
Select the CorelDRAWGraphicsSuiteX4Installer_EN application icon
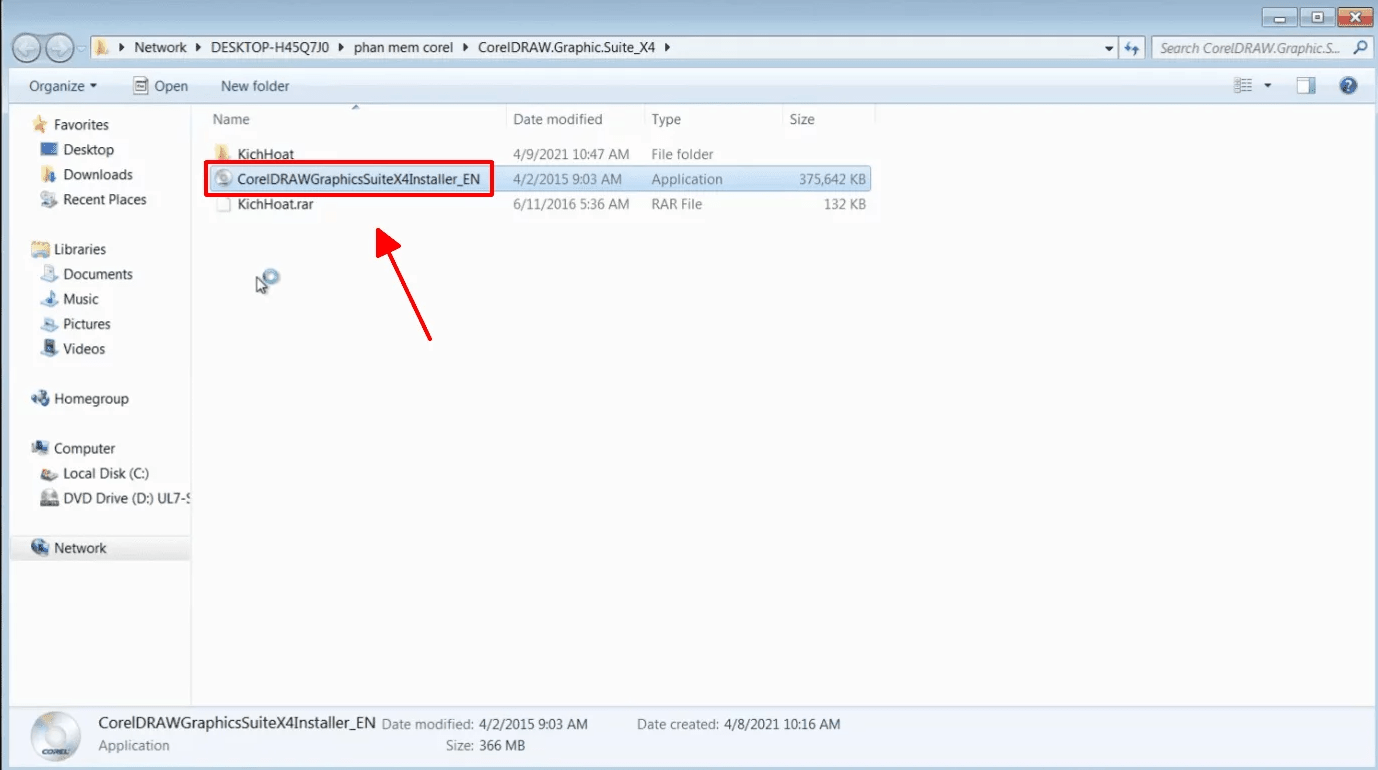pyautogui.click(x=223, y=179)
